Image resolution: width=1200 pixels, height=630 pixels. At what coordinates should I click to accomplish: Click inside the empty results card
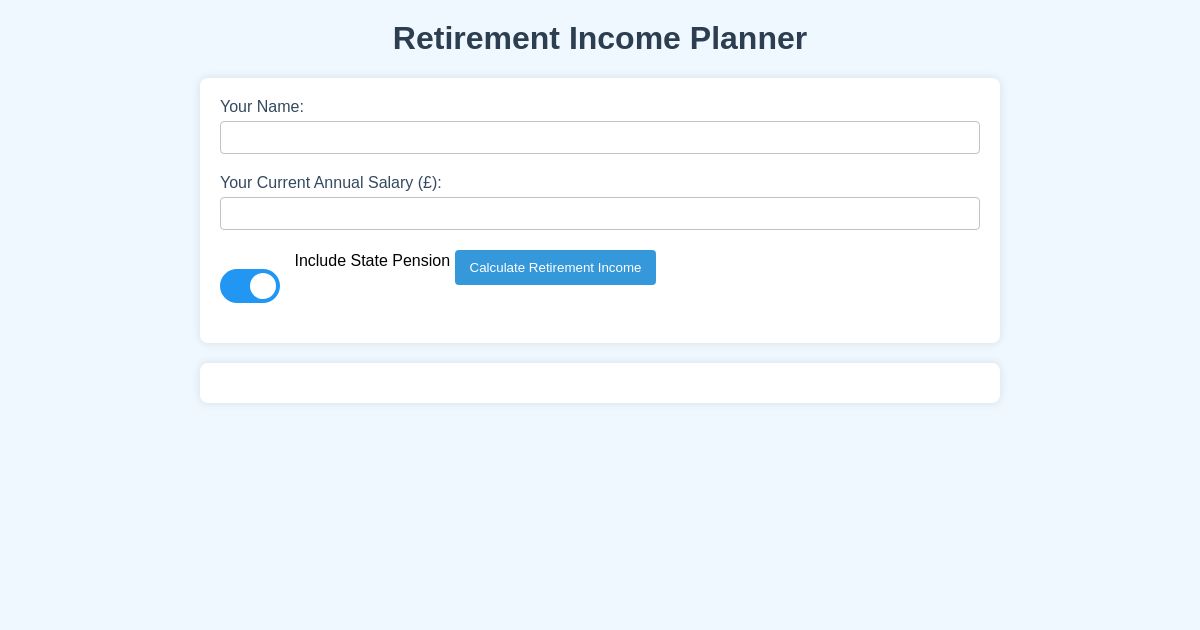pyautogui.click(x=600, y=383)
